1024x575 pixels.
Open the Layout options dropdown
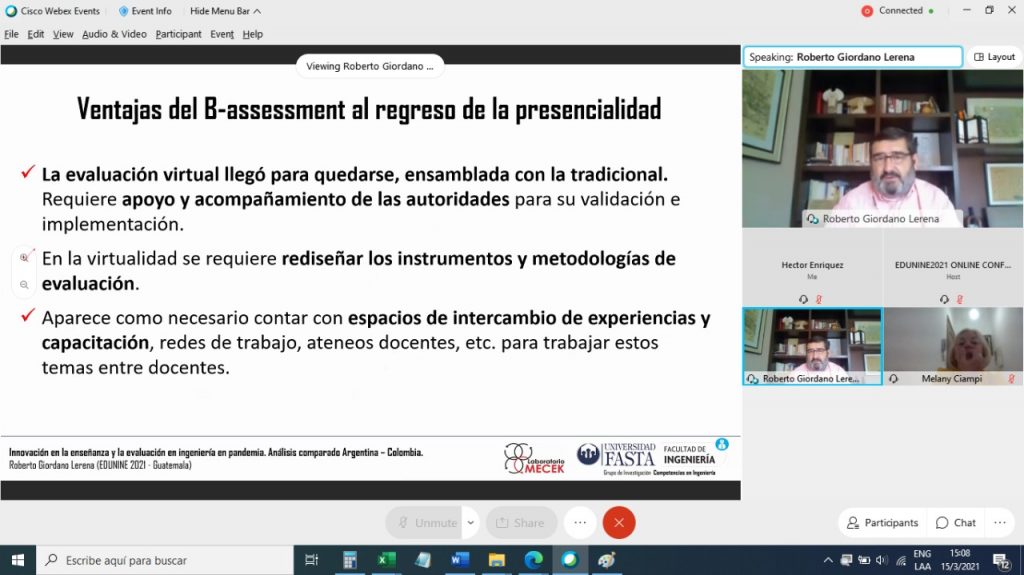pos(994,57)
